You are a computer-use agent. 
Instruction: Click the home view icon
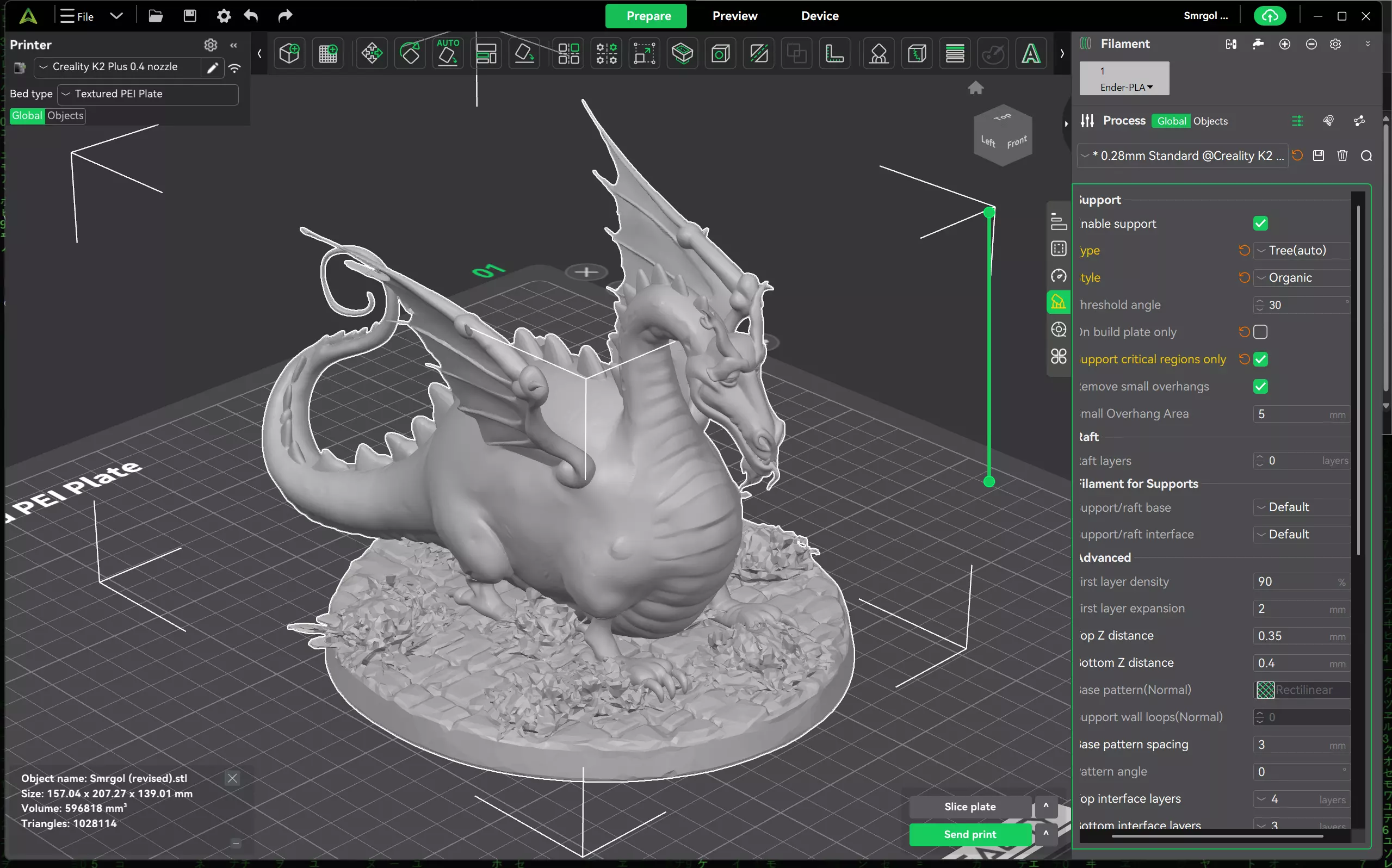click(975, 88)
